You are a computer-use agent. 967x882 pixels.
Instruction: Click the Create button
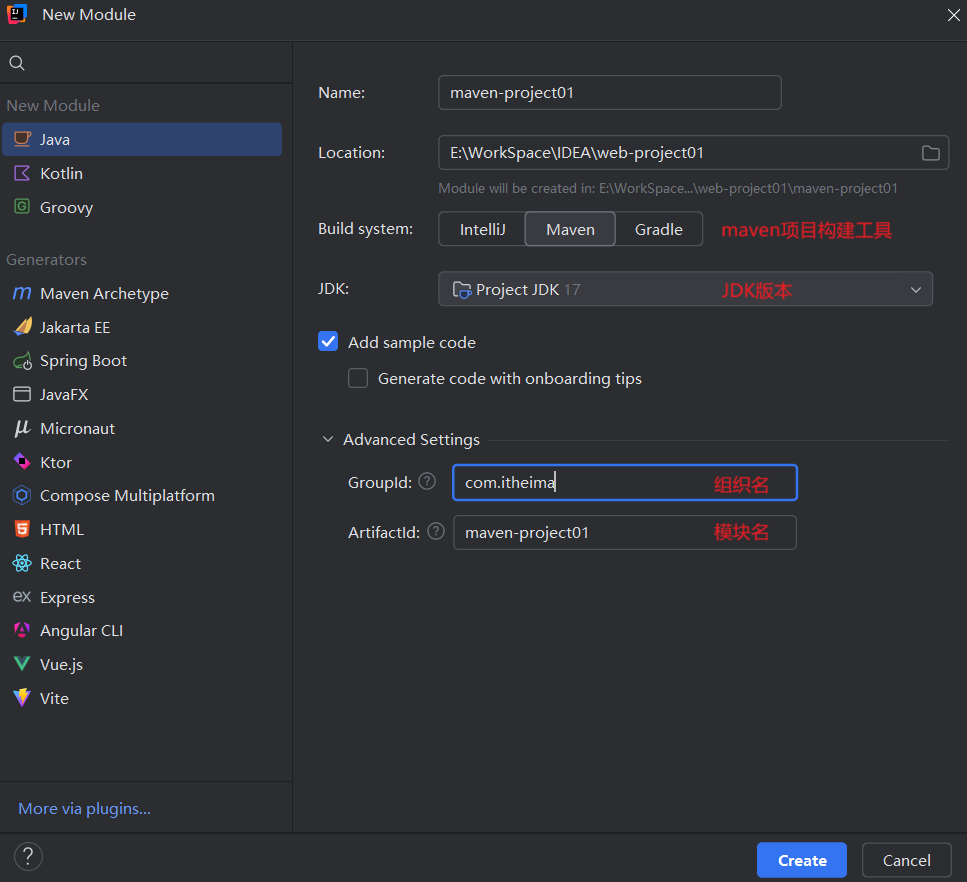point(802,860)
